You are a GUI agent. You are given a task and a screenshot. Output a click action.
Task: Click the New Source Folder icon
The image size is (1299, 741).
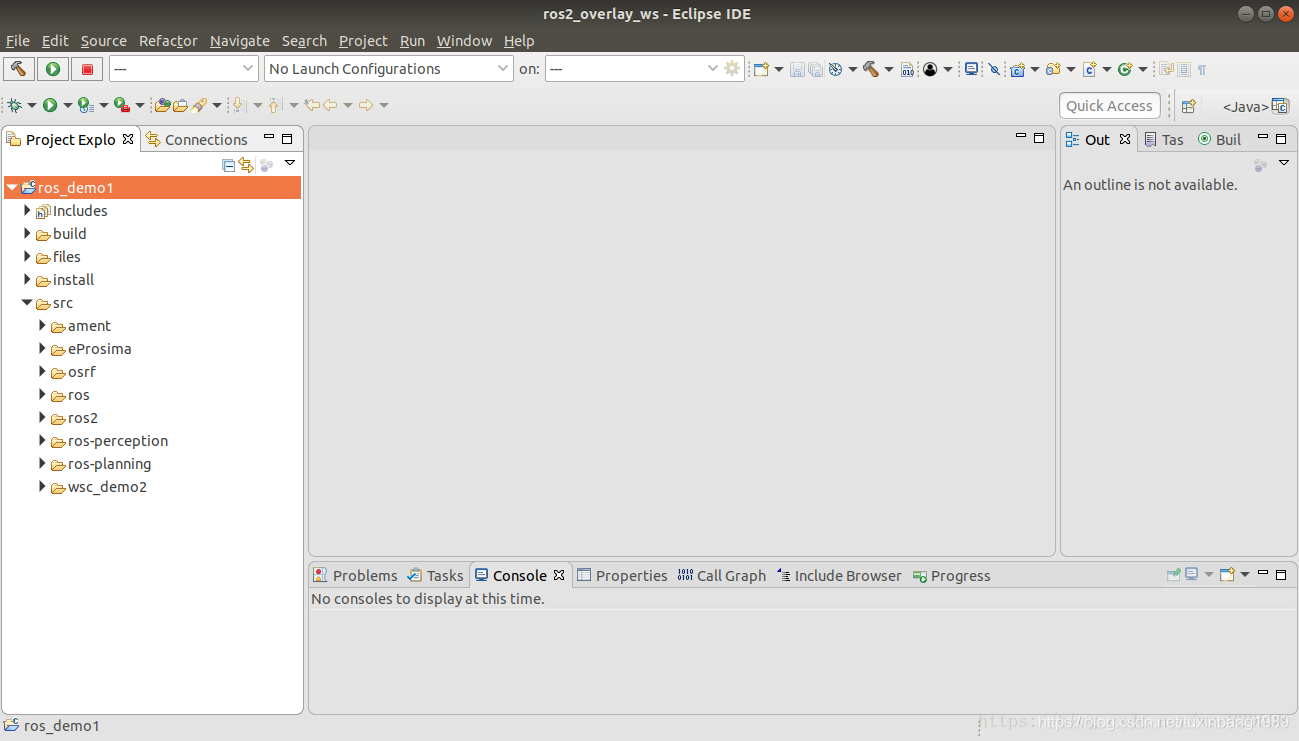point(1053,69)
